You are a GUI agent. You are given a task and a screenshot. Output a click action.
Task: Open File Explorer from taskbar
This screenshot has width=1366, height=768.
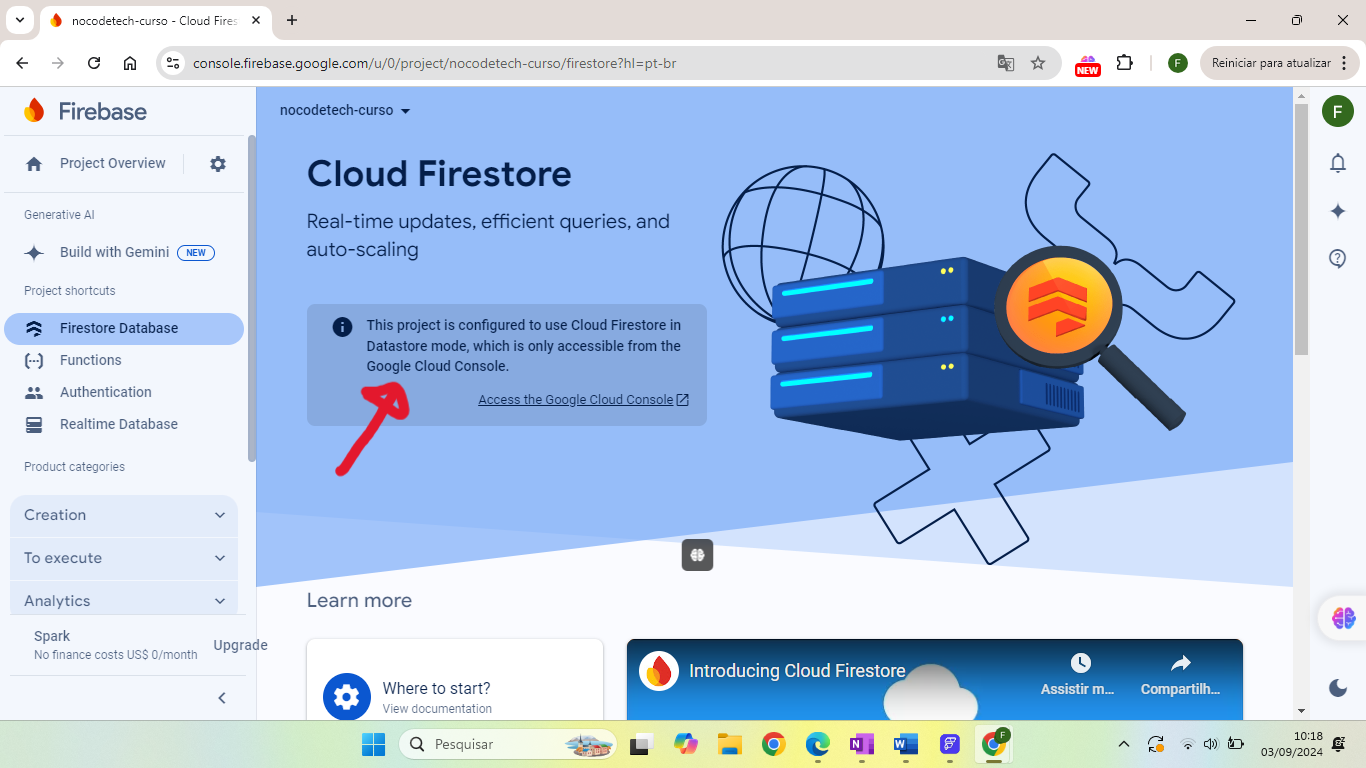(x=729, y=744)
